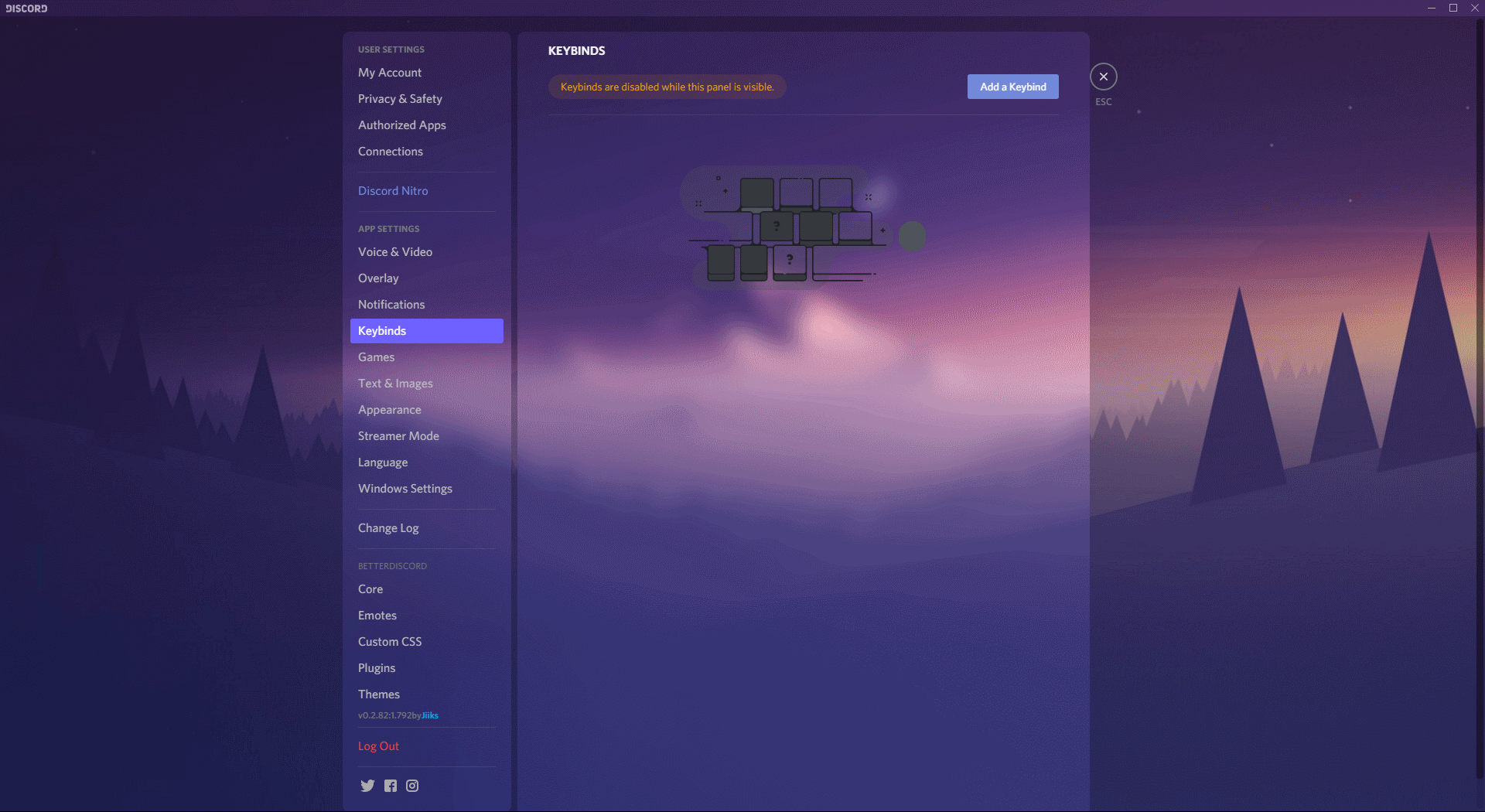Go to Windows Settings page
This screenshot has width=1485, height=812.
[x=427, y=489]
